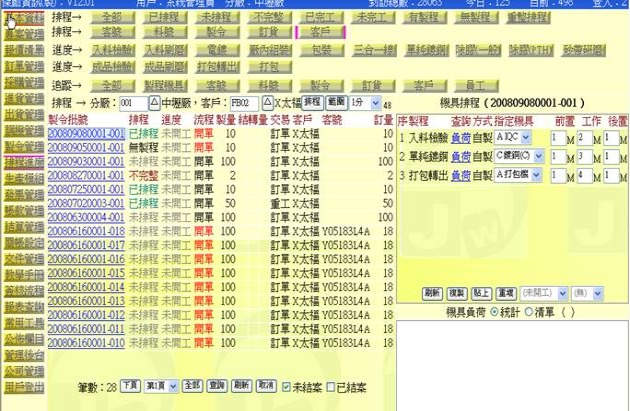Open the 分廠 lookup triangle button
Viewport: 630px width, 411px height.
153,103
